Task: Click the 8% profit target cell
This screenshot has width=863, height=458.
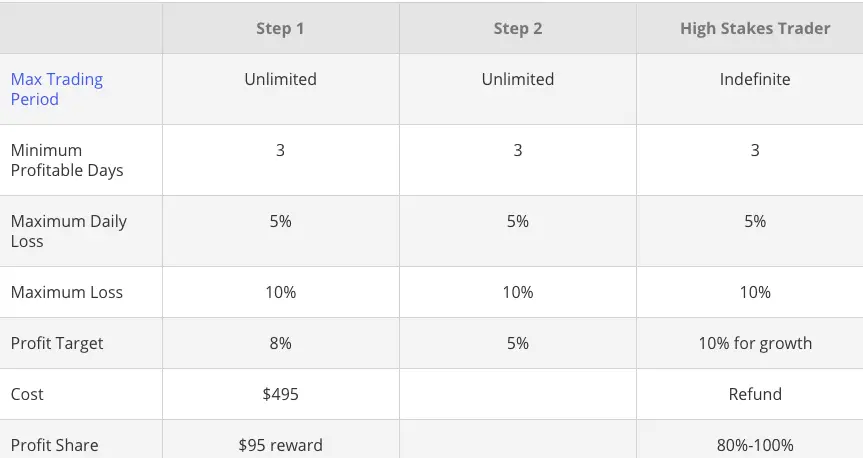Action: coord(280,343)
